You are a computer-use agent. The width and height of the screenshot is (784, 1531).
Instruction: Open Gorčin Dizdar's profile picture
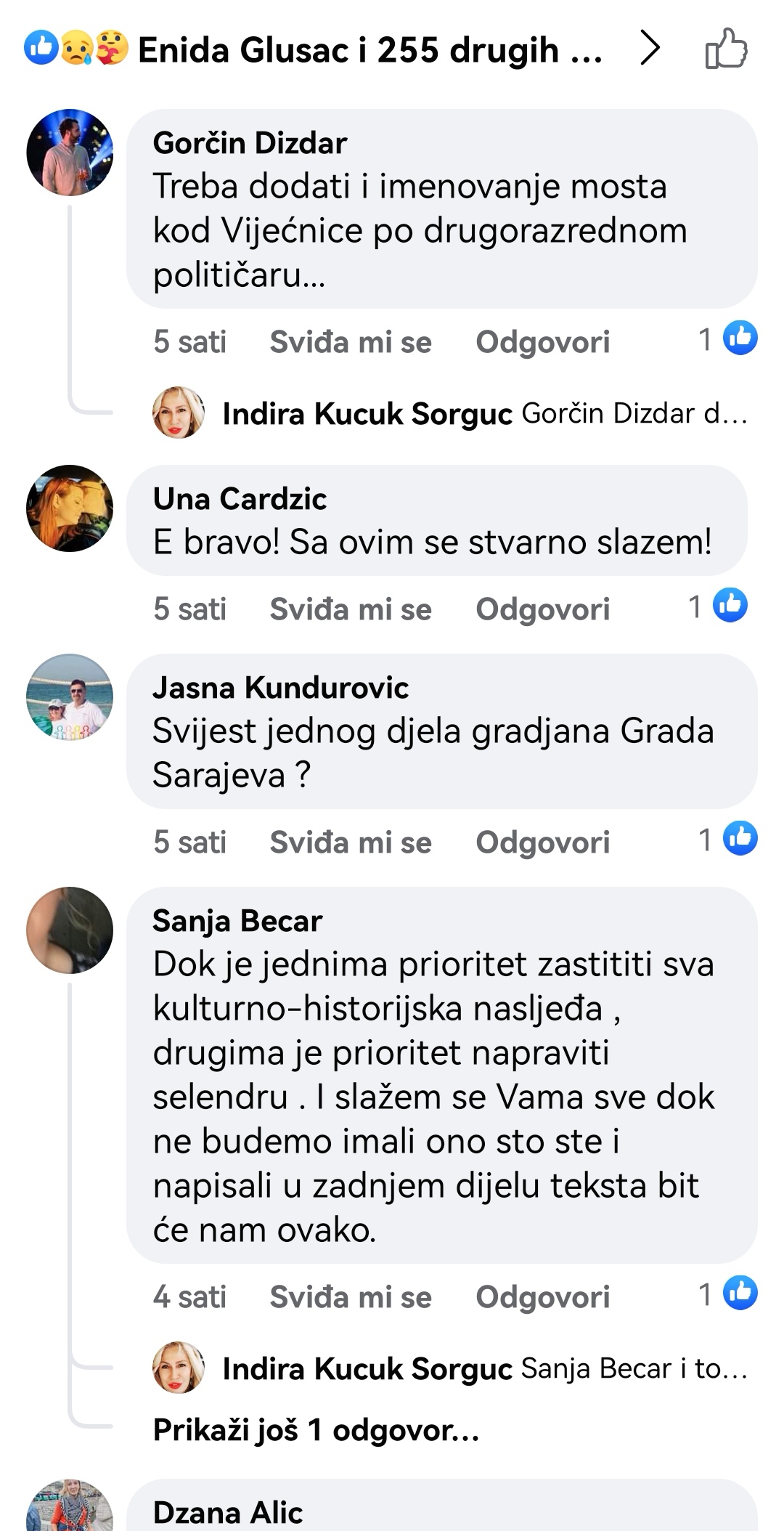pos(70,153)
